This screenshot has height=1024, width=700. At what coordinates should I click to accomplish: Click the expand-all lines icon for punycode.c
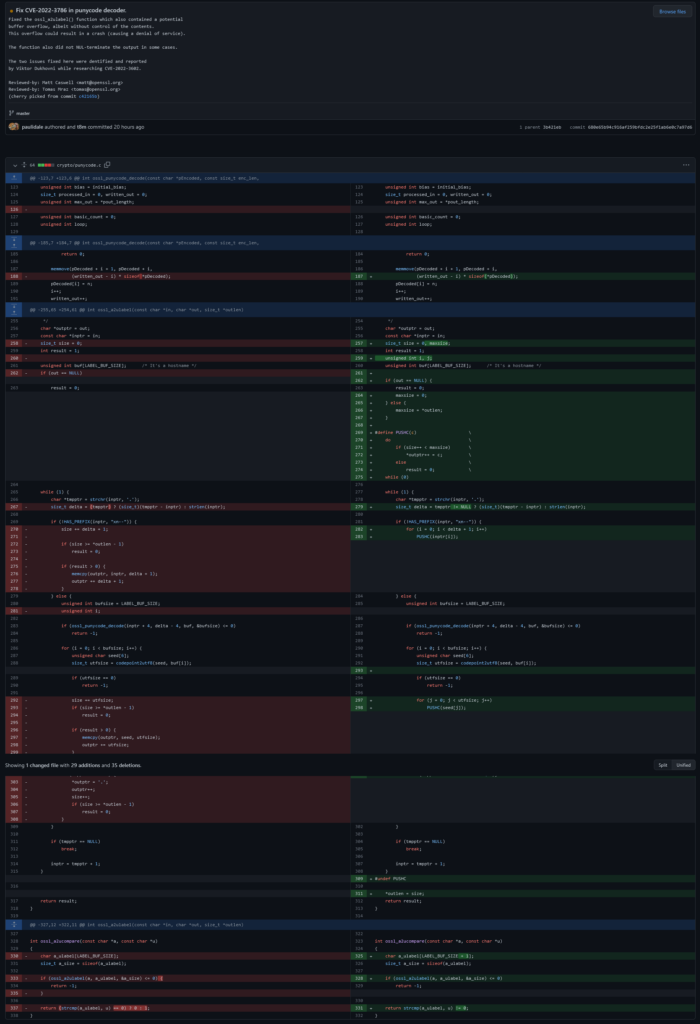[24, 165]
